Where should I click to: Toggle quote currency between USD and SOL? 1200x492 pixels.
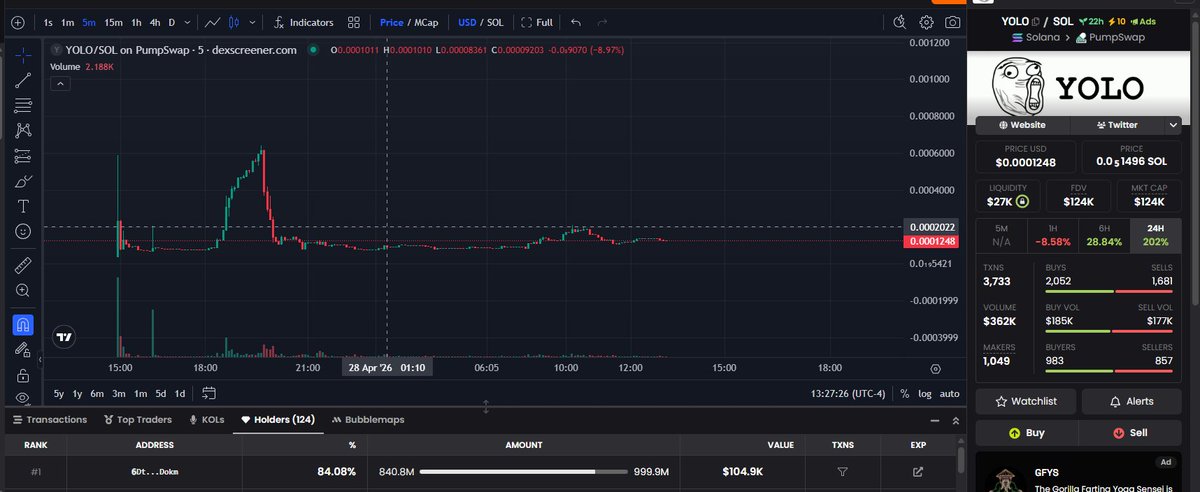coord(480,22)
